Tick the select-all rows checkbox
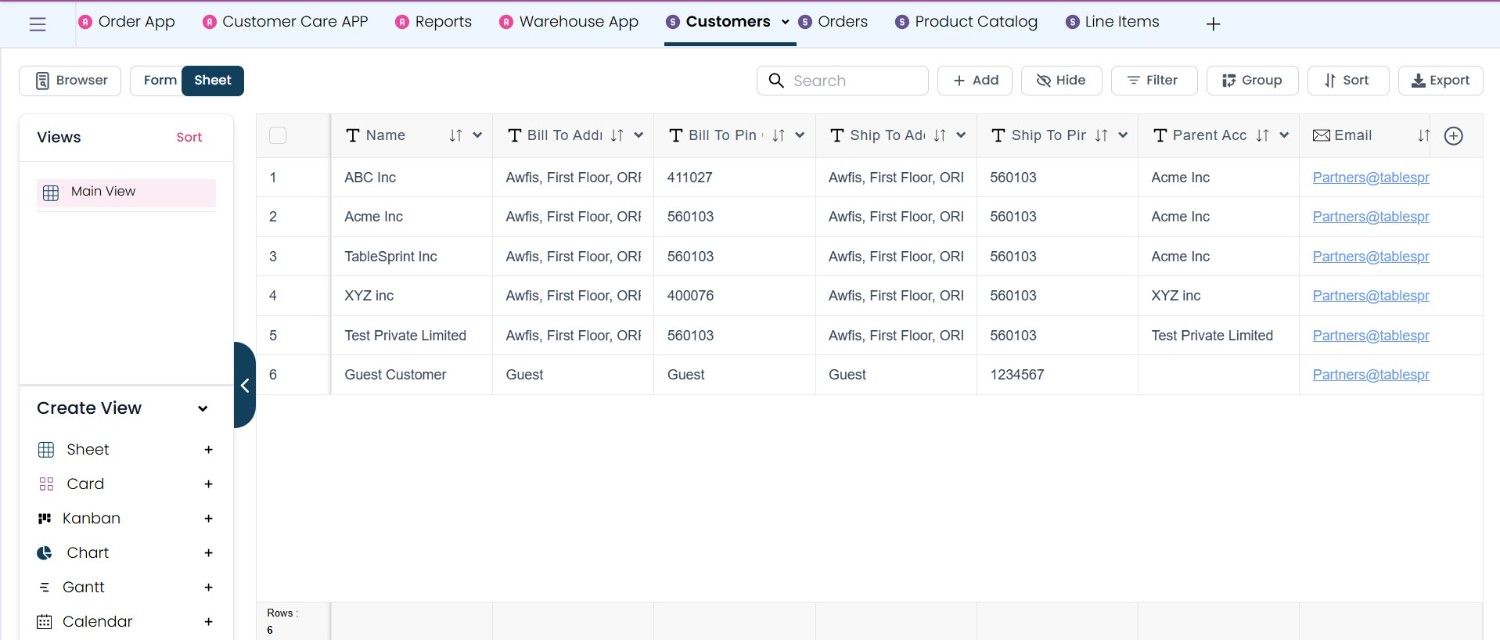The image size is (1500, 640). tap(278, 136)
